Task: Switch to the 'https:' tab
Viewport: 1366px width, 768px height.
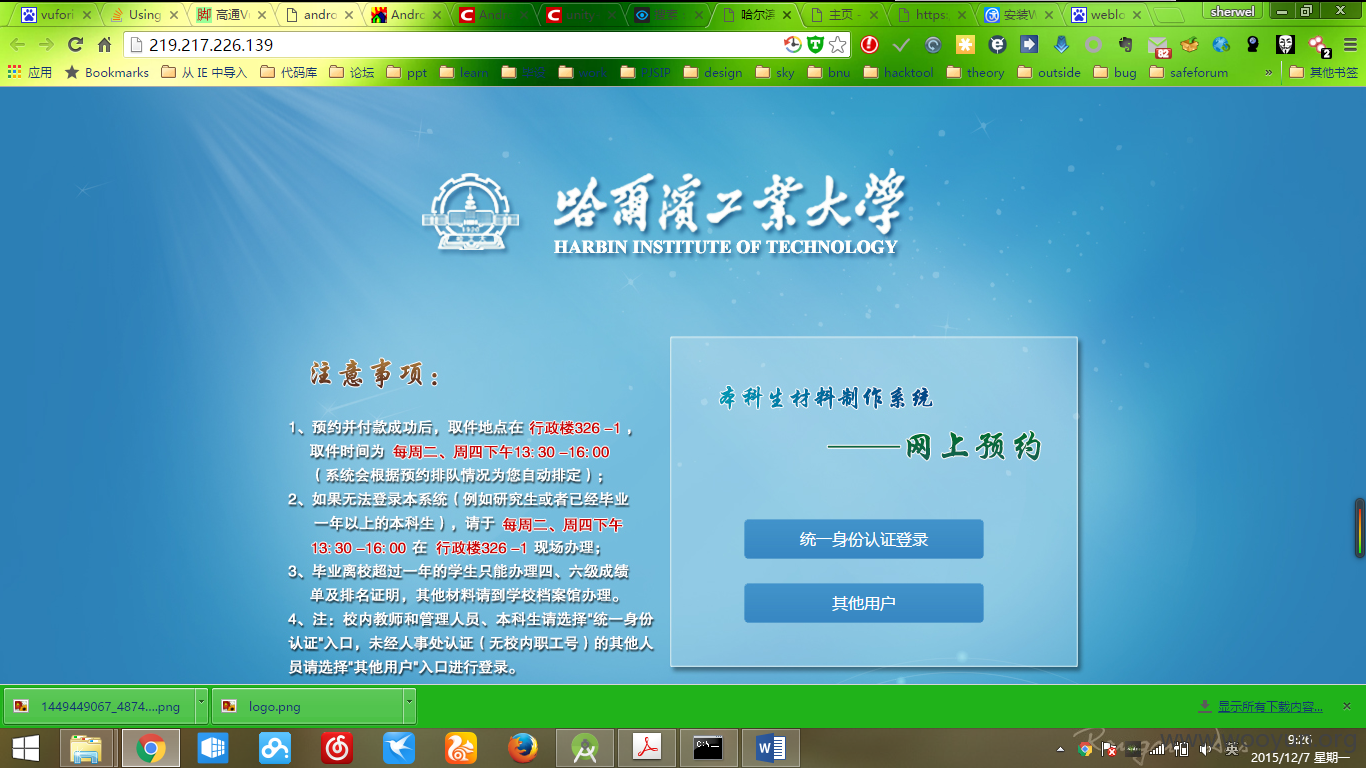Action: coord(930,15)
